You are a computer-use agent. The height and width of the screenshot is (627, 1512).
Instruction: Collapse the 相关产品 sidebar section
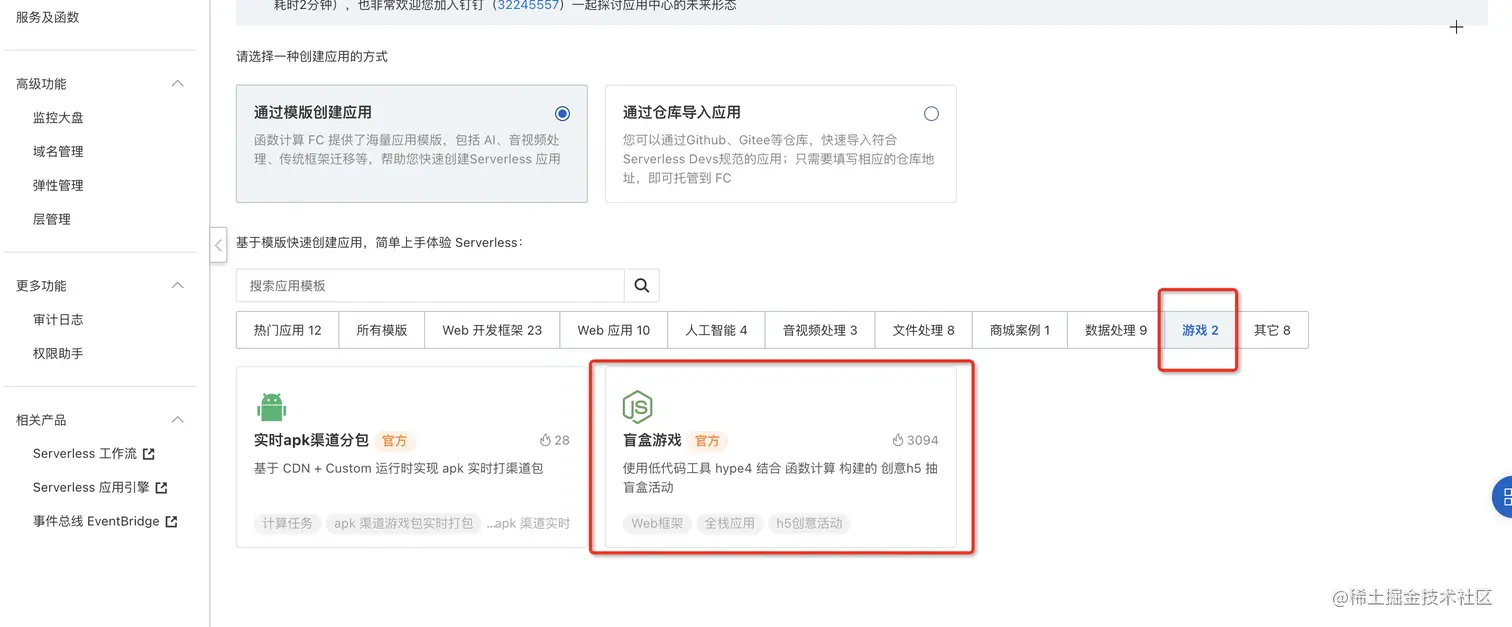(x=178, y=420)
